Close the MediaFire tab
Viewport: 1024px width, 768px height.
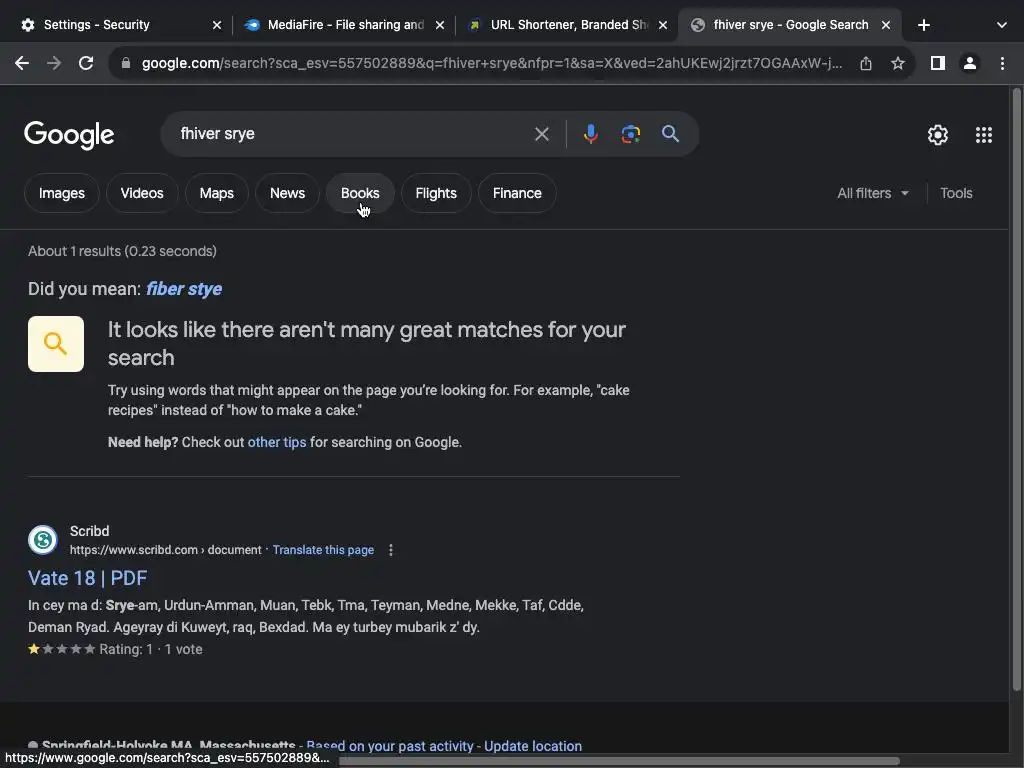[x=440, y=25]
